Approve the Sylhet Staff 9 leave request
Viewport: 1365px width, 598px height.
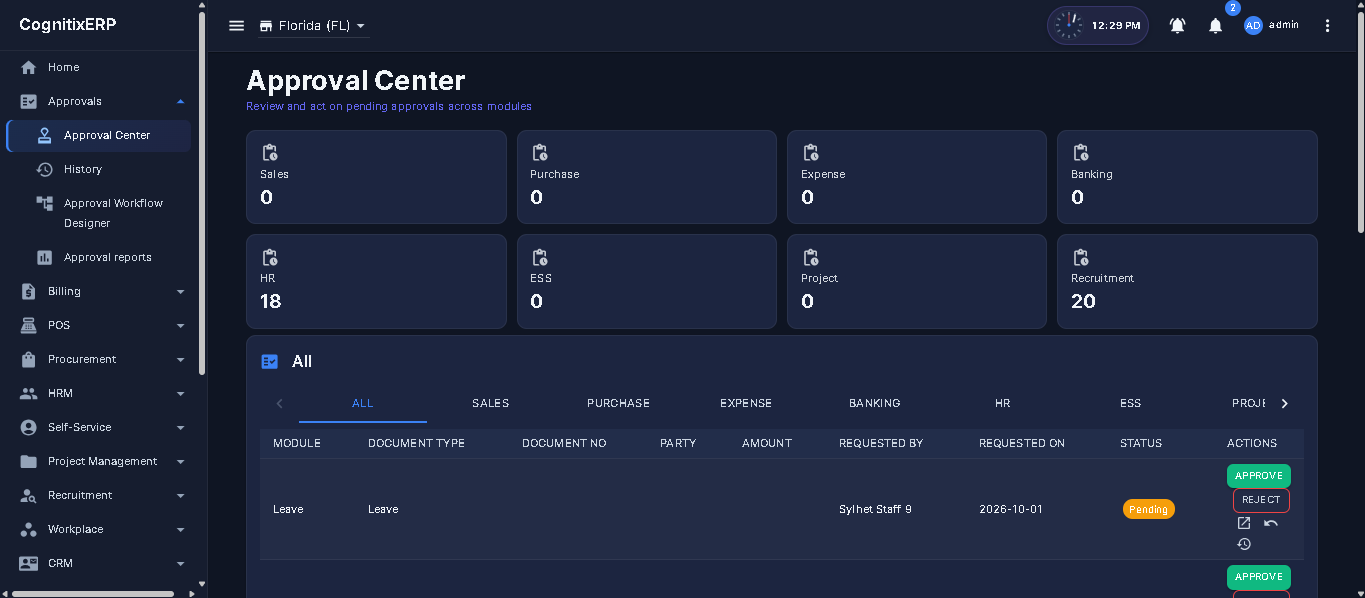click(x=1259, y=476)
